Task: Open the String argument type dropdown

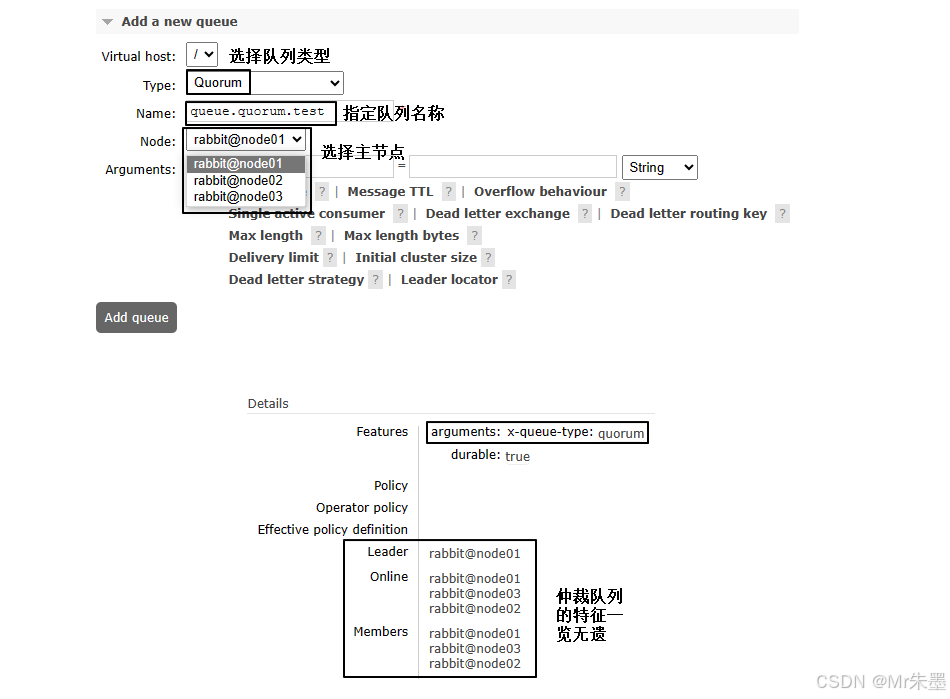Action: (x=660, y=167)
